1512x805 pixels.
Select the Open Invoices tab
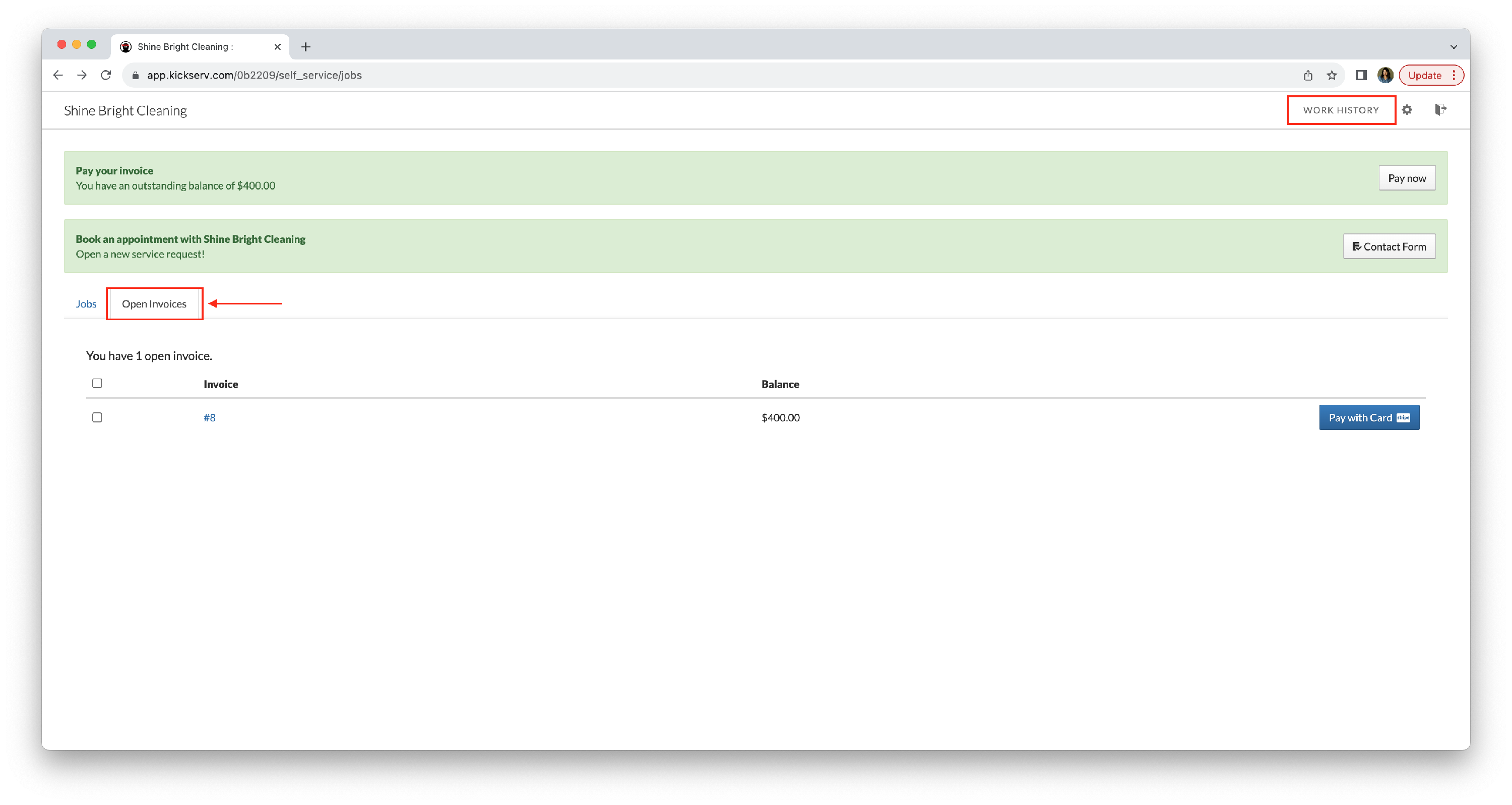(154, 304)
